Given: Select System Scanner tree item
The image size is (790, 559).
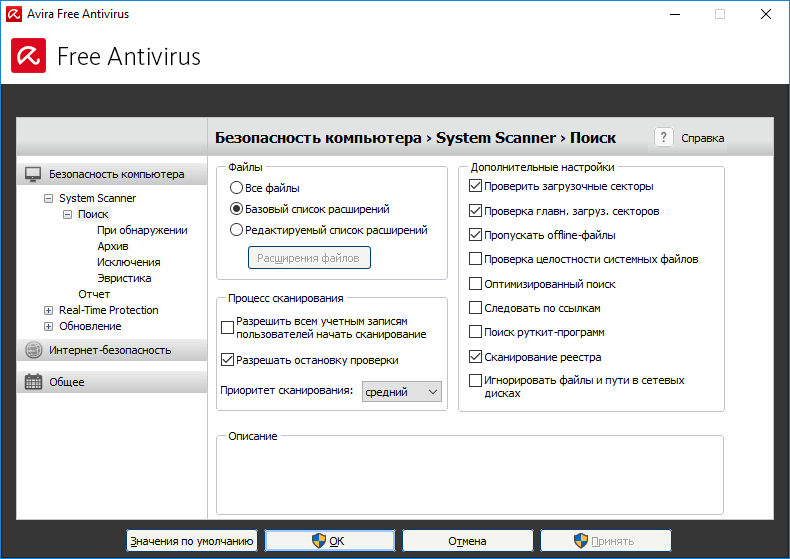Looking at the screenshot, I should [97, 198].
